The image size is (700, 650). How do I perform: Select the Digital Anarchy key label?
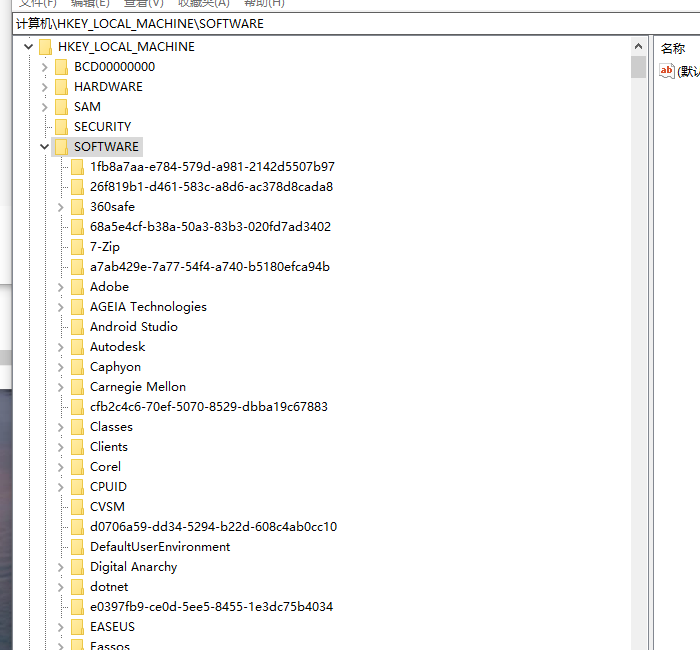coord(133,567)
